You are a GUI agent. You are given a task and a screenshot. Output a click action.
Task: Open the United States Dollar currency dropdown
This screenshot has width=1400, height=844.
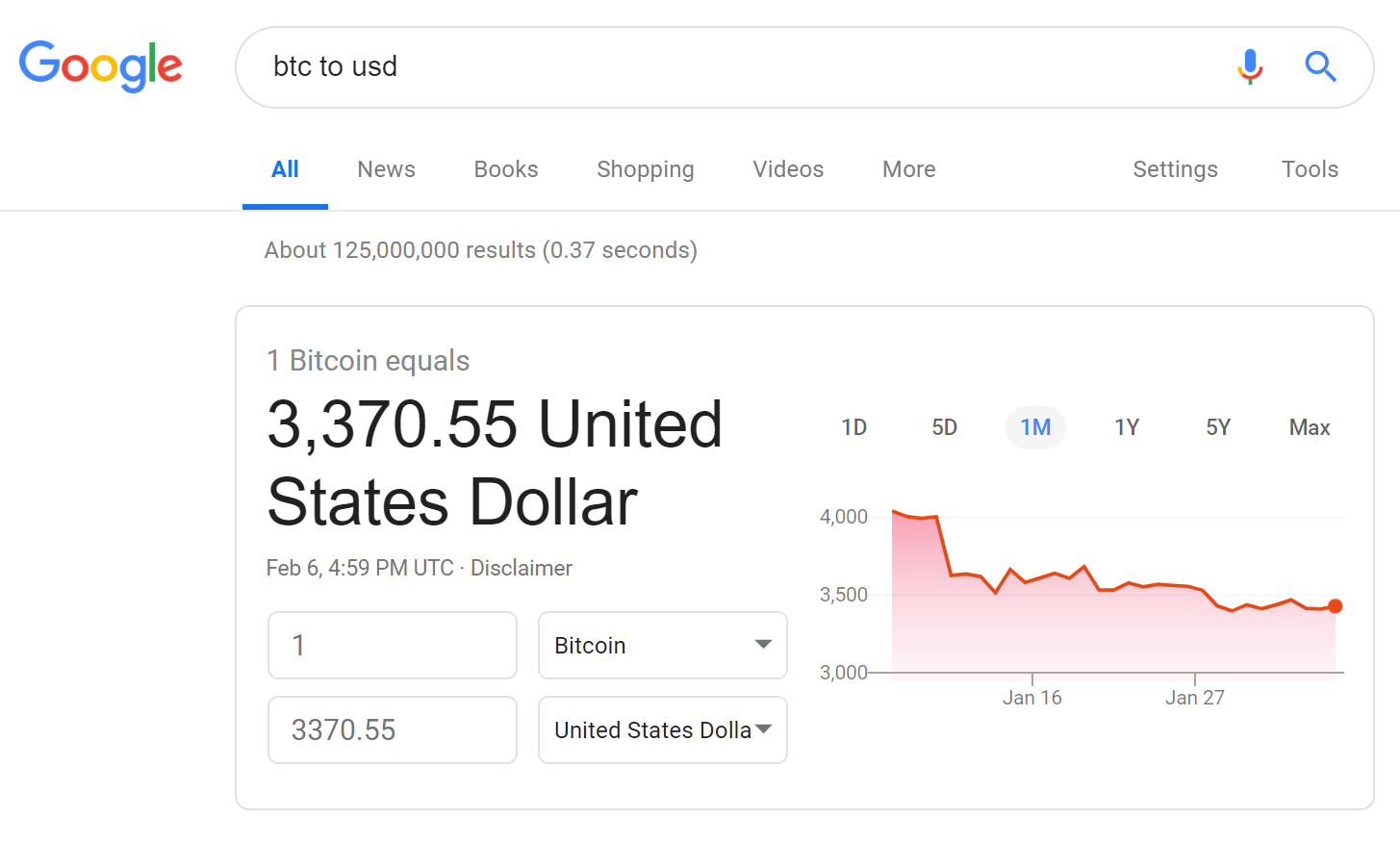tap(662, 729)
